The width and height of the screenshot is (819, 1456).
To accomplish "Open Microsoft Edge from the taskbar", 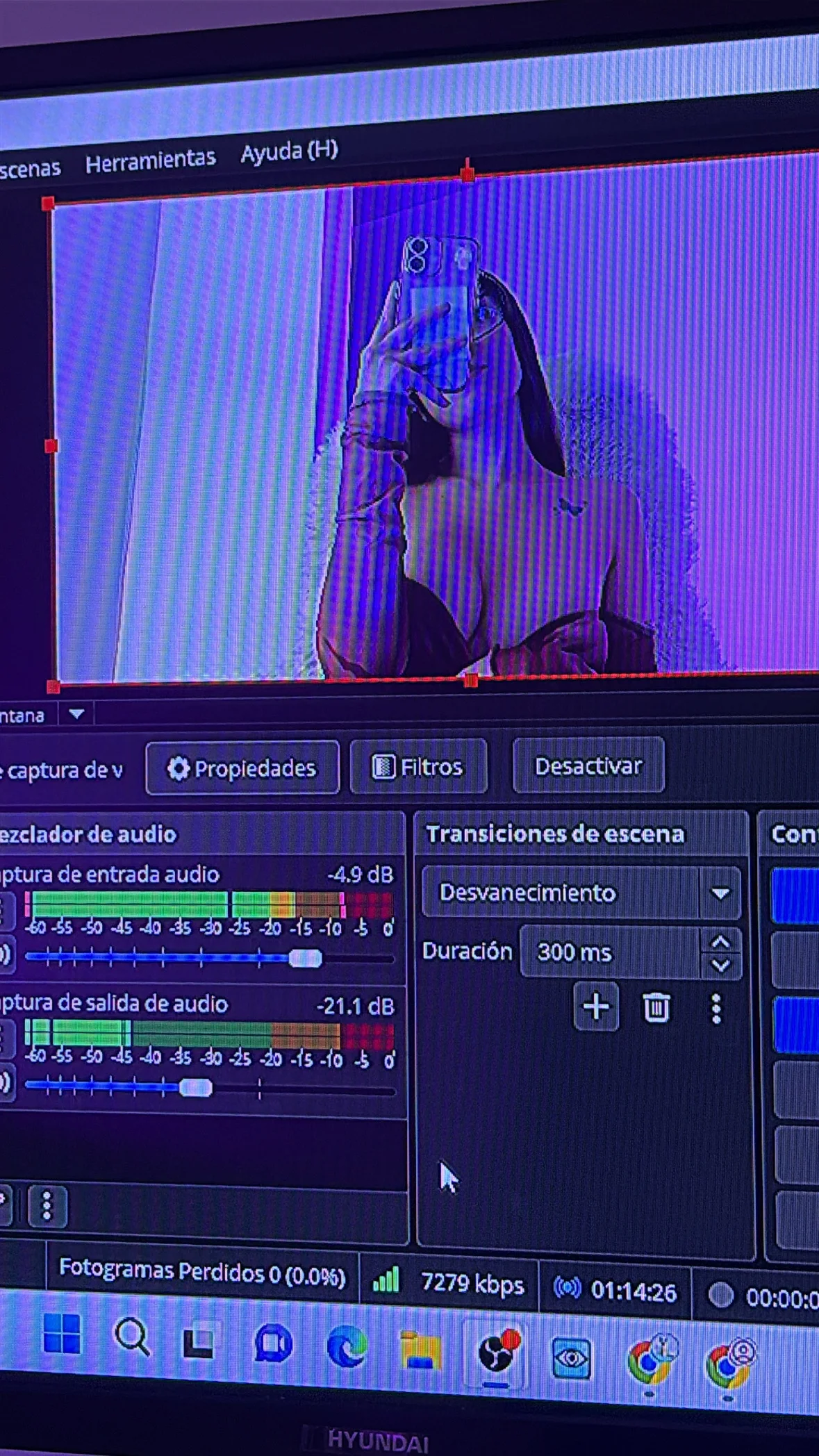I will (x=346, y=1348).
